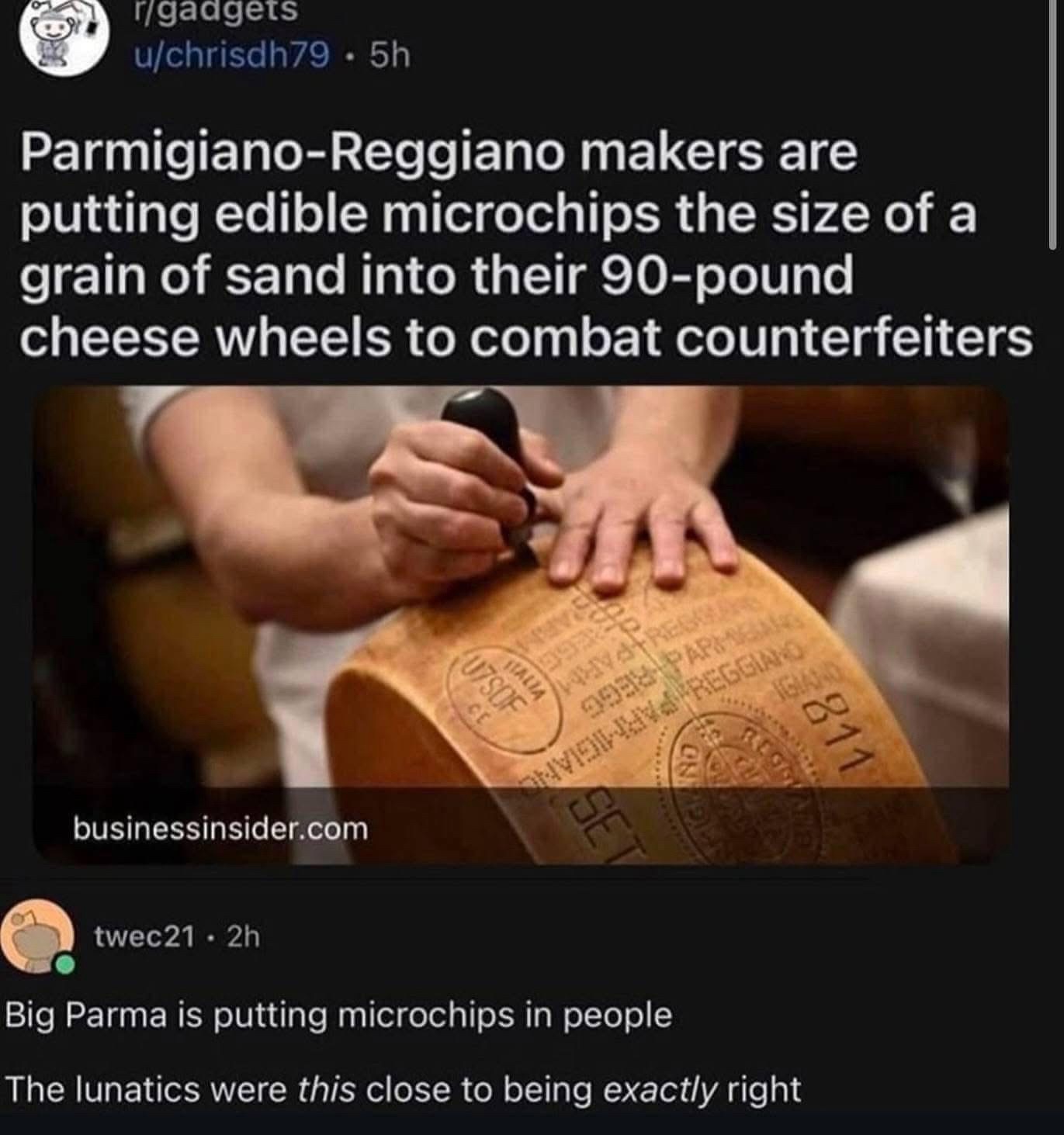The height and width of the screenshot is (1135, 1064).
Task: Follow the businessinsider.com link label
Action: click(x=220, y=829)
